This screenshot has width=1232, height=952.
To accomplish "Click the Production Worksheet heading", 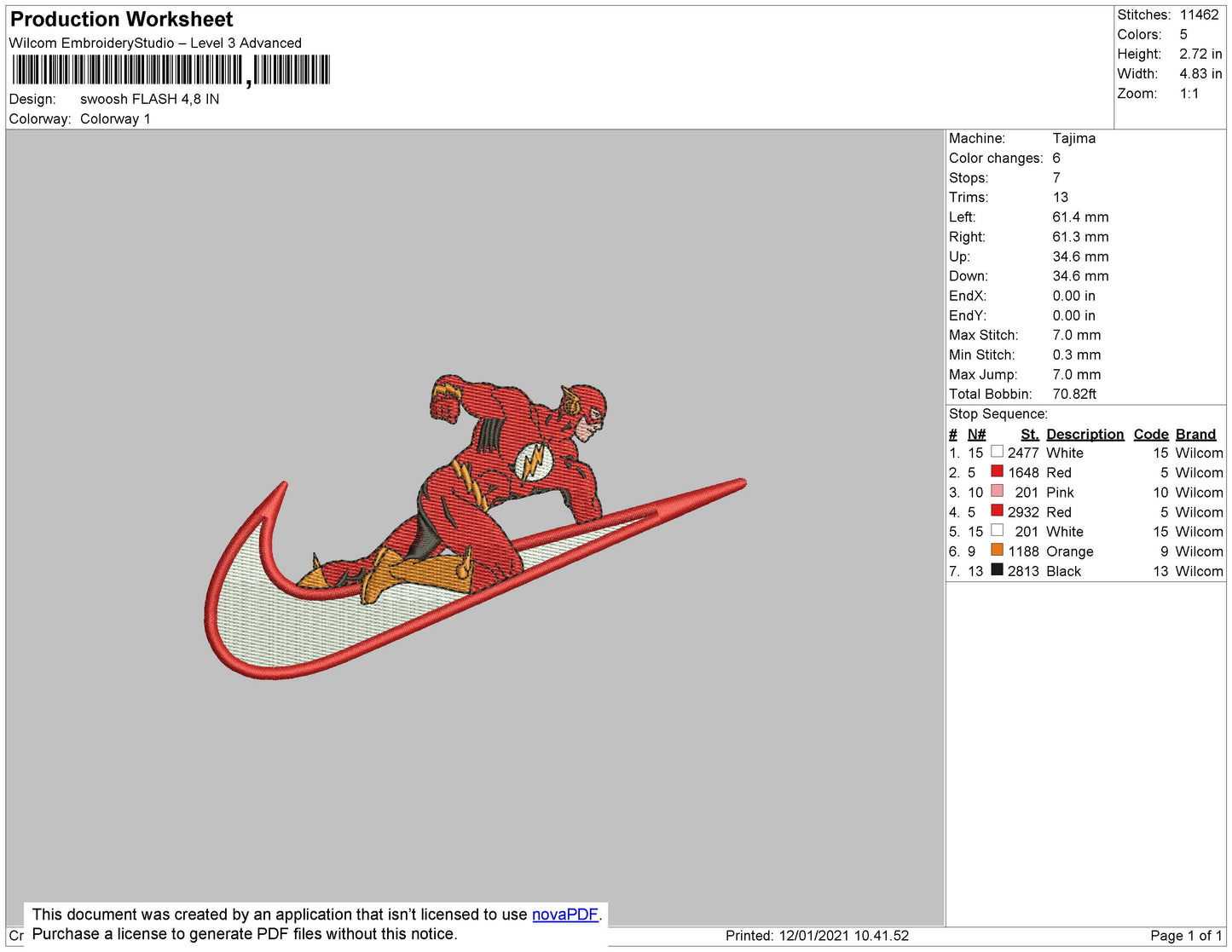I will [x=121, y=20].
